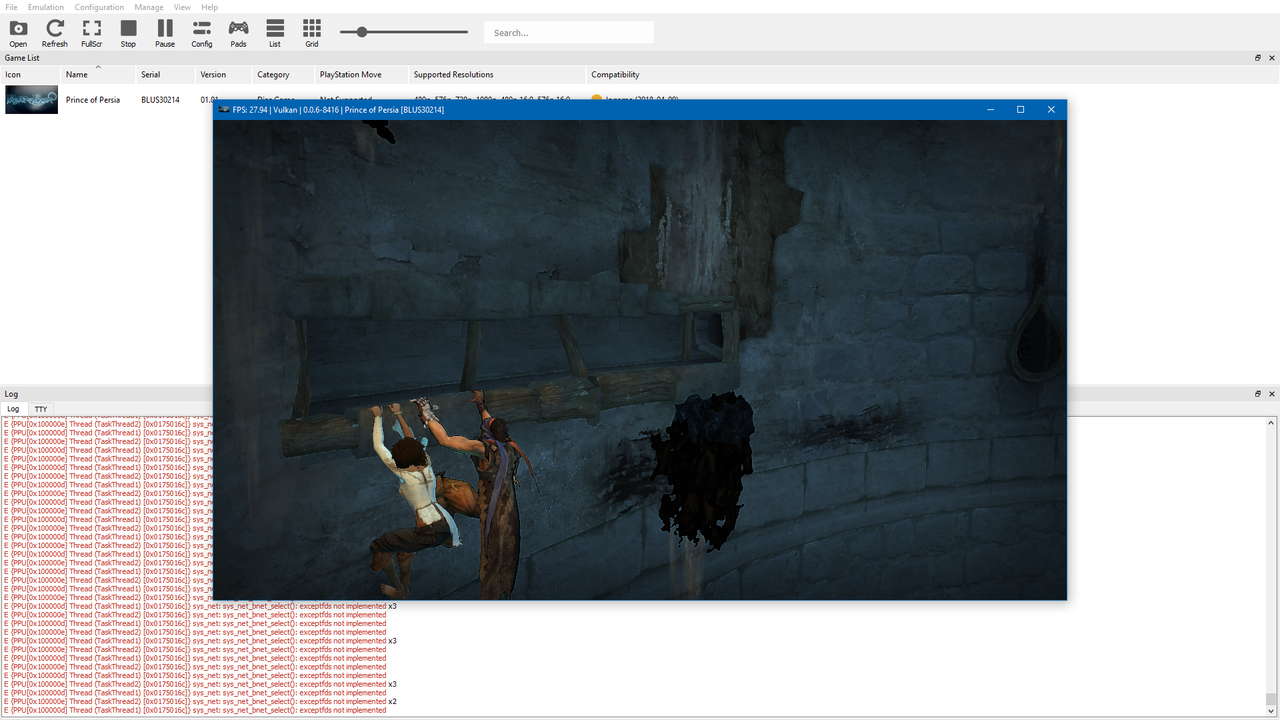This screenshot has height=720, width=1280.
Task: Open the File menu
Action: [x=11, y=7]
